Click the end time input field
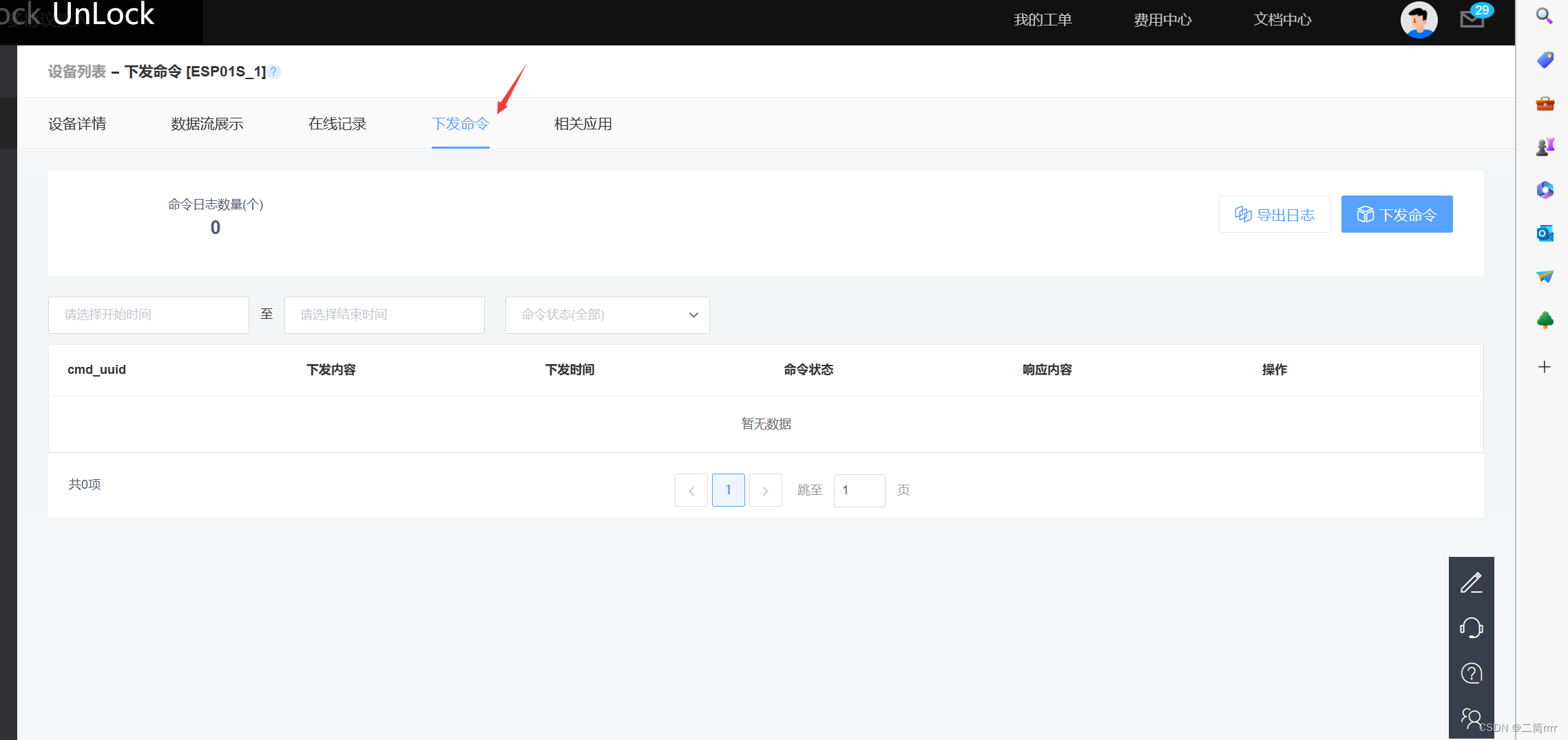1568x740 pixels. coord(384,315)
